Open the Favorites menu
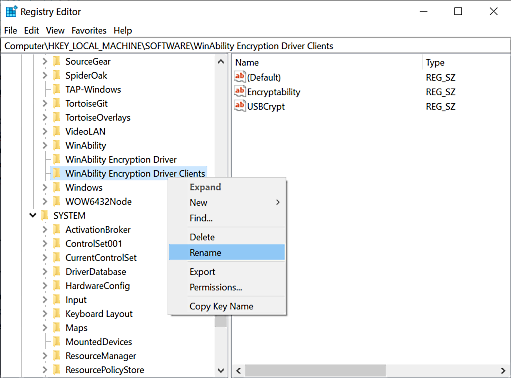This screenshot has width=511, height=378. pos(89,31)
